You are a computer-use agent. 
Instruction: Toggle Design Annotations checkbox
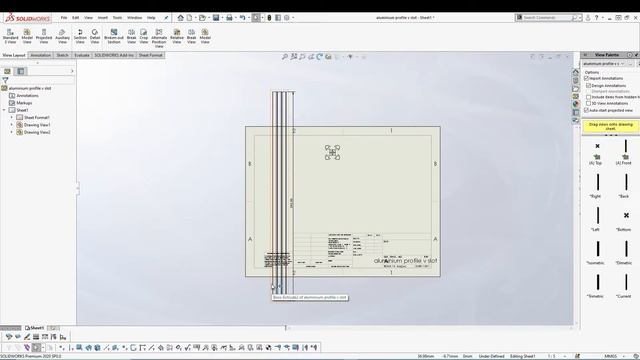coord(589,85)
